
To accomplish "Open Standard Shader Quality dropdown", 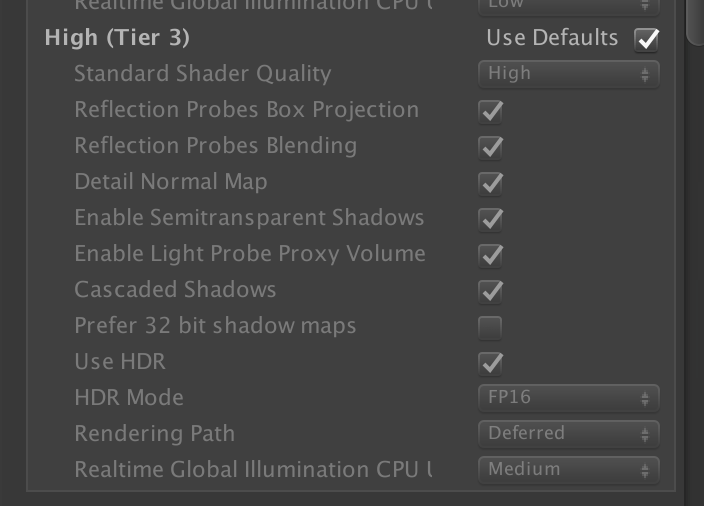I will 568,74.
